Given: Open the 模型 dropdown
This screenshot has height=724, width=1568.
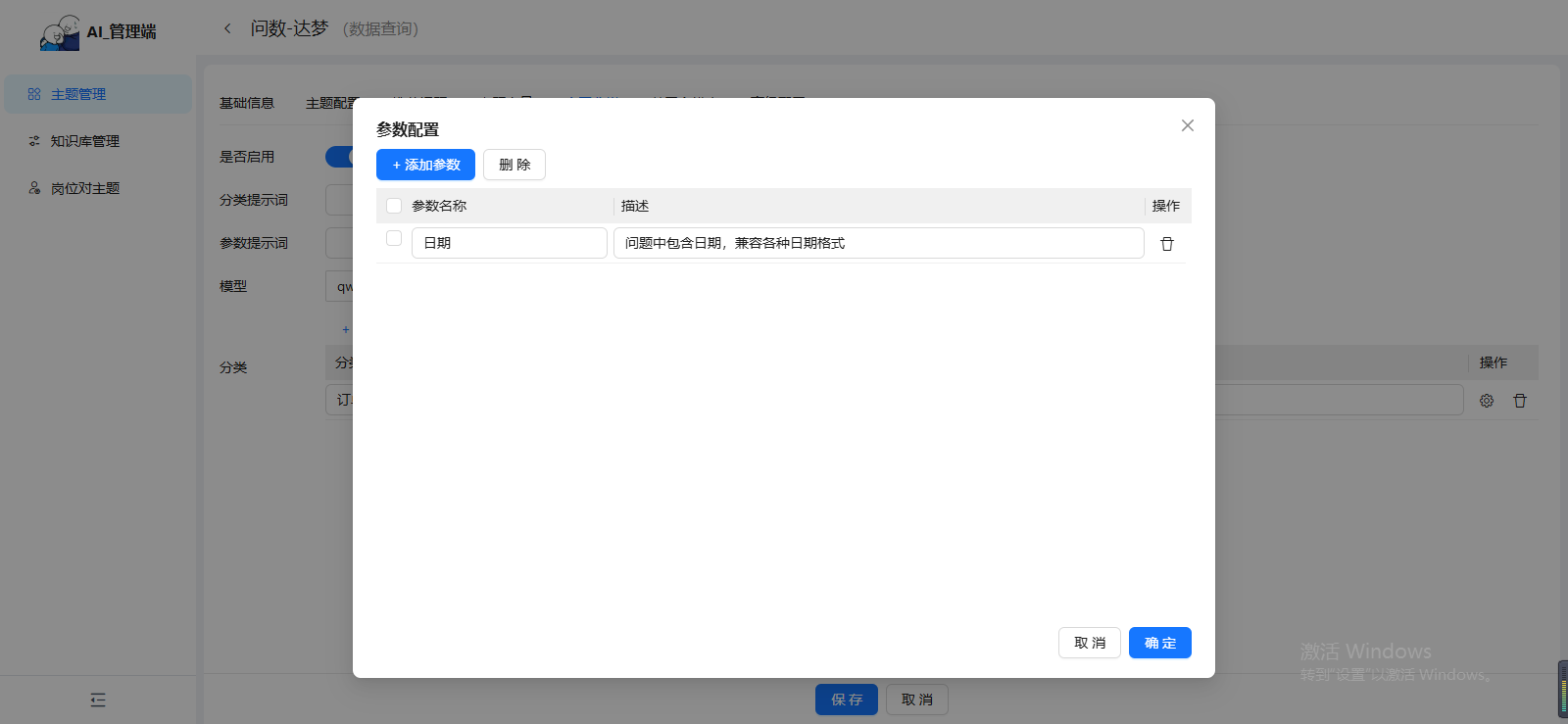Looking at the screenshot, I should 339,287.
